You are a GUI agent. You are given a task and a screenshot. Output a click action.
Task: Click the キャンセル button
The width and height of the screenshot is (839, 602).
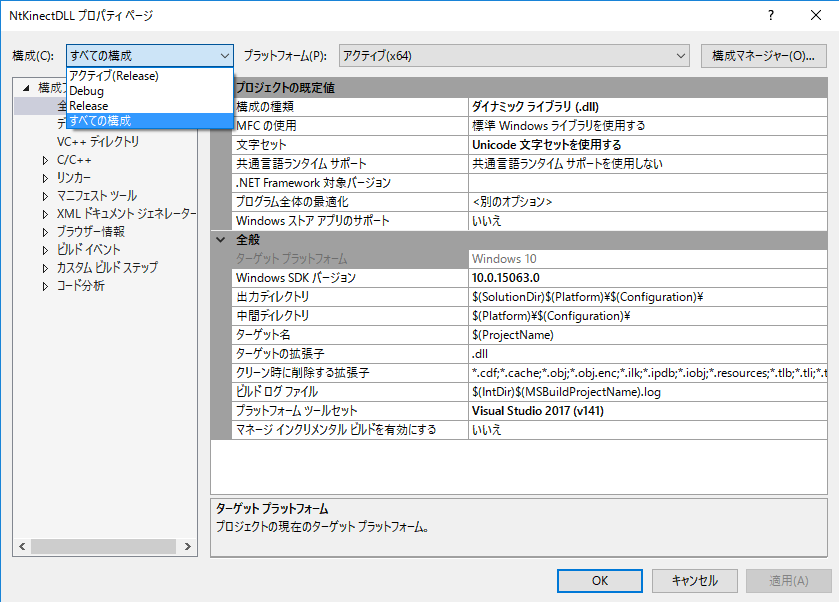[694, 580]
